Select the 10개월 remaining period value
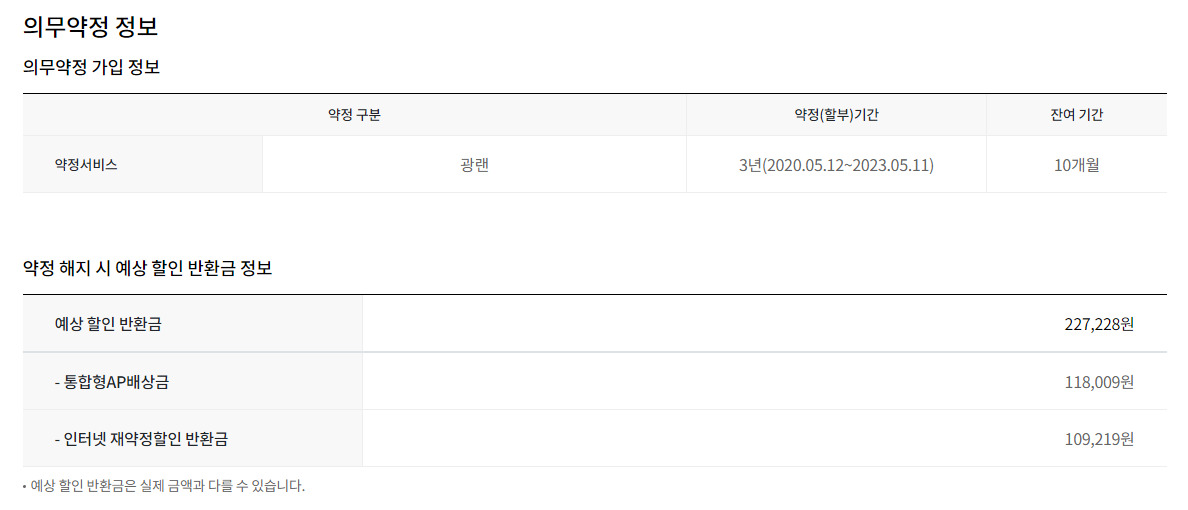This screenshot has height=510, width=1188. tap(1076, 165)
